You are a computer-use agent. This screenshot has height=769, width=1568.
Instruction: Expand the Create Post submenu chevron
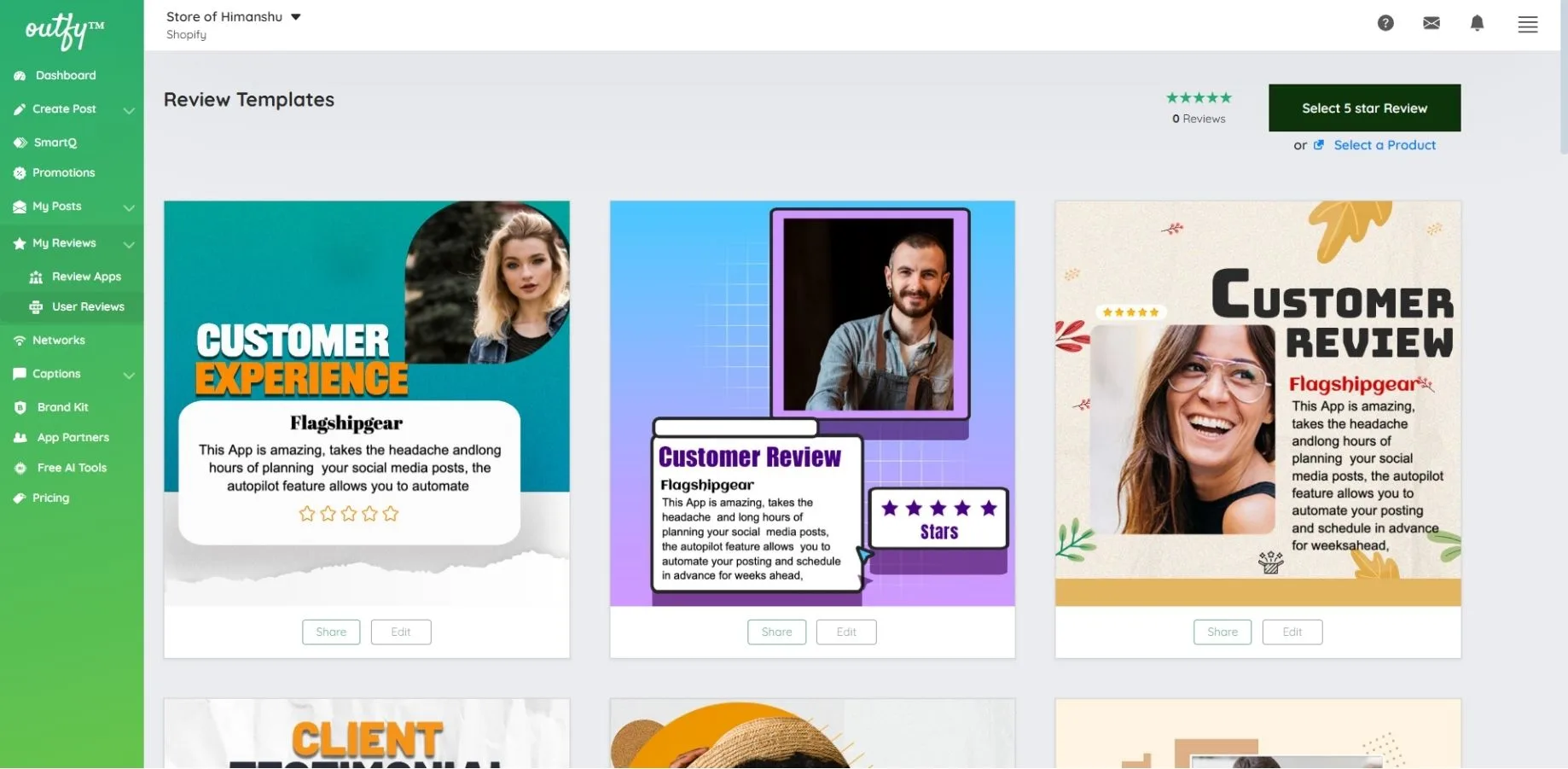click(129, 110)
